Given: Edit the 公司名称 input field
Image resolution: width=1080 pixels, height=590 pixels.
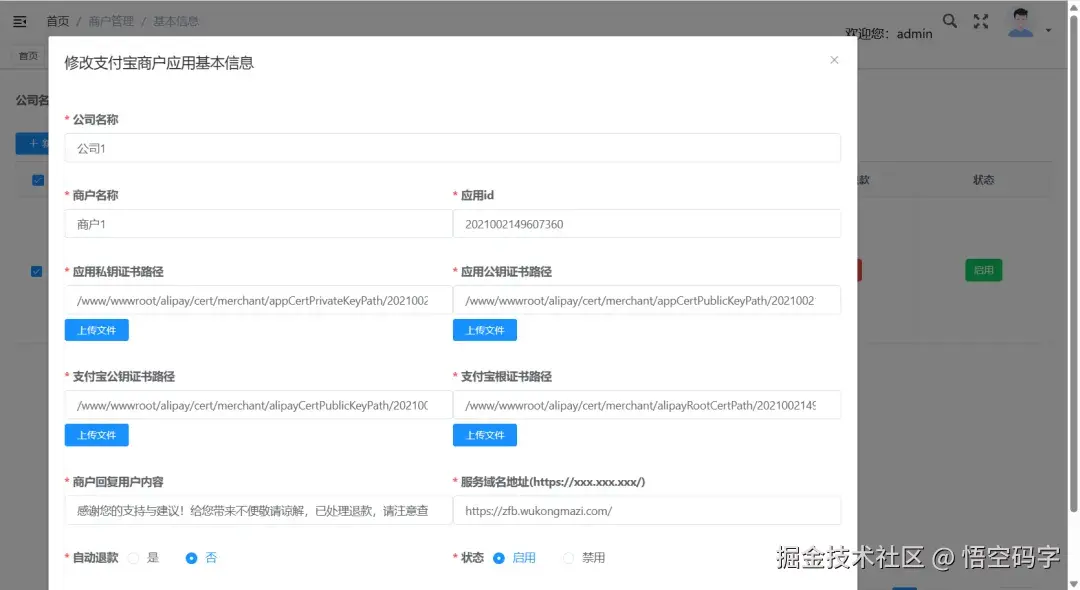Looking at the screenshot, I should pyautogui.click(x=453, y=148).
